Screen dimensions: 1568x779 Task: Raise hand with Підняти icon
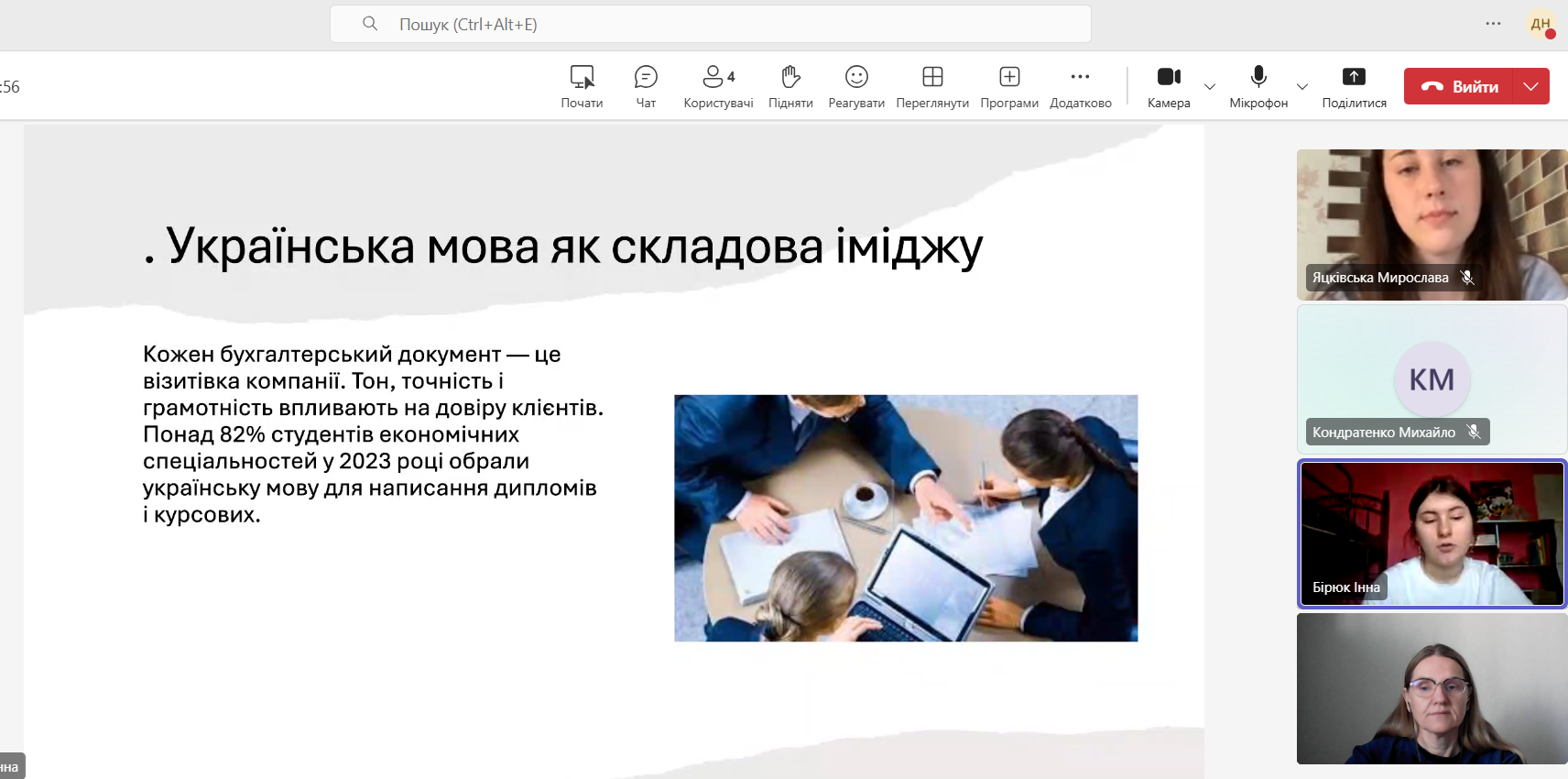click(790, 86)
